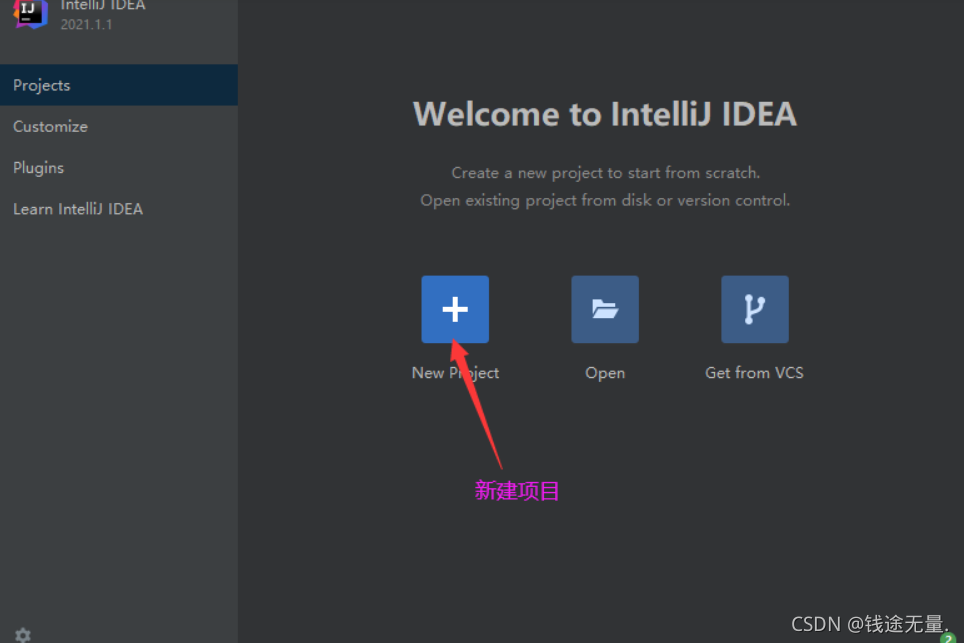
Task: Click the IntelliJ IDEA logo icon
Action: coord(30,12)
